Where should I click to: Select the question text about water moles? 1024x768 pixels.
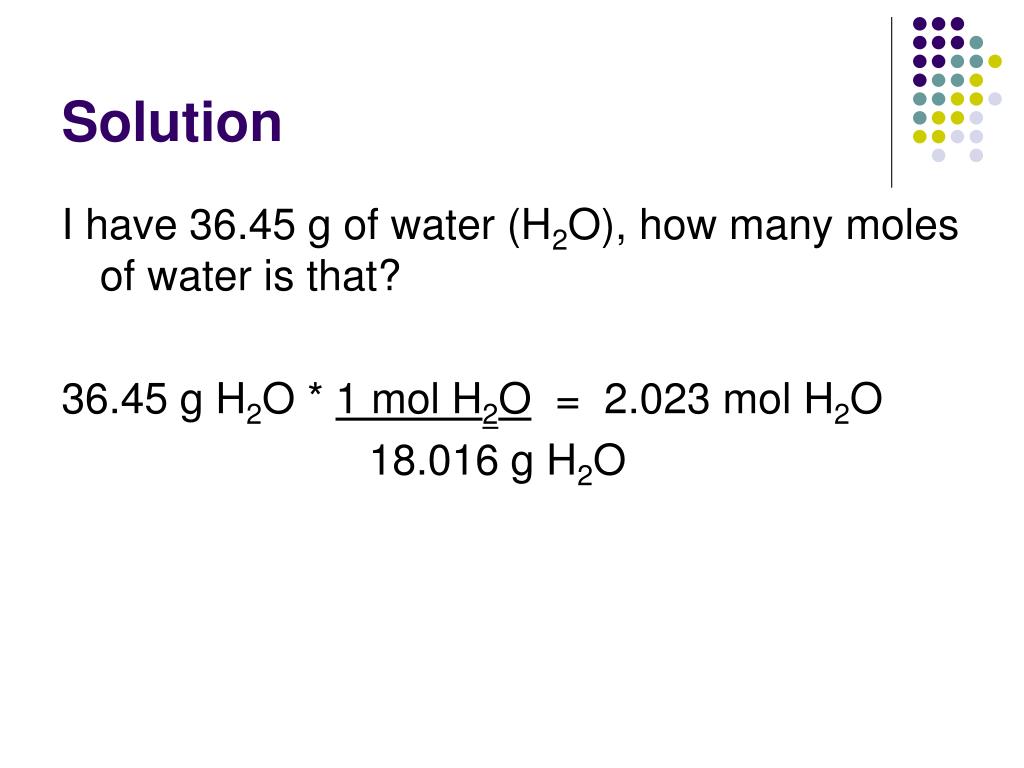510,251
